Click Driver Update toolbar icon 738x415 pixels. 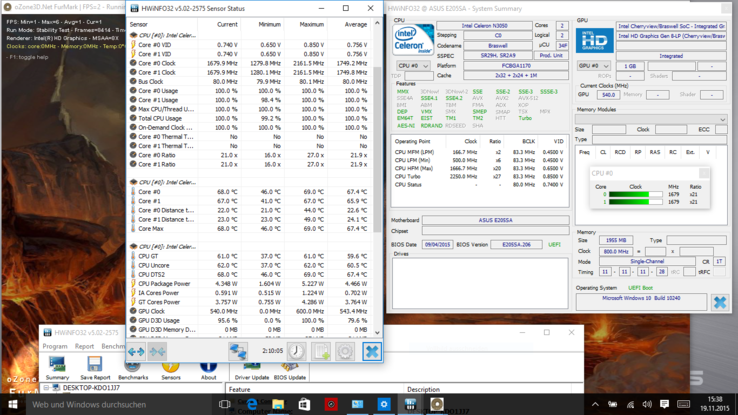252,371
